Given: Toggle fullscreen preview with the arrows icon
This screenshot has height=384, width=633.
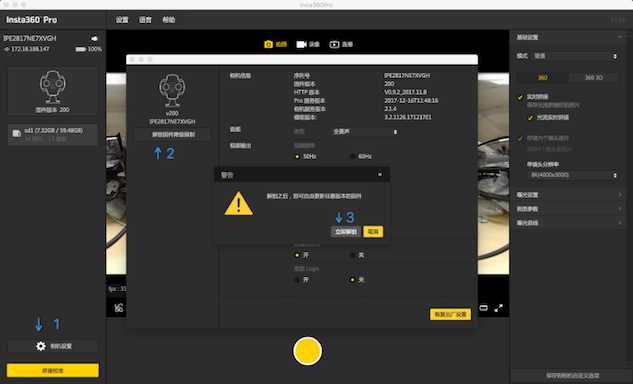Looking at the screenshot, I should [x=499, y=308].
